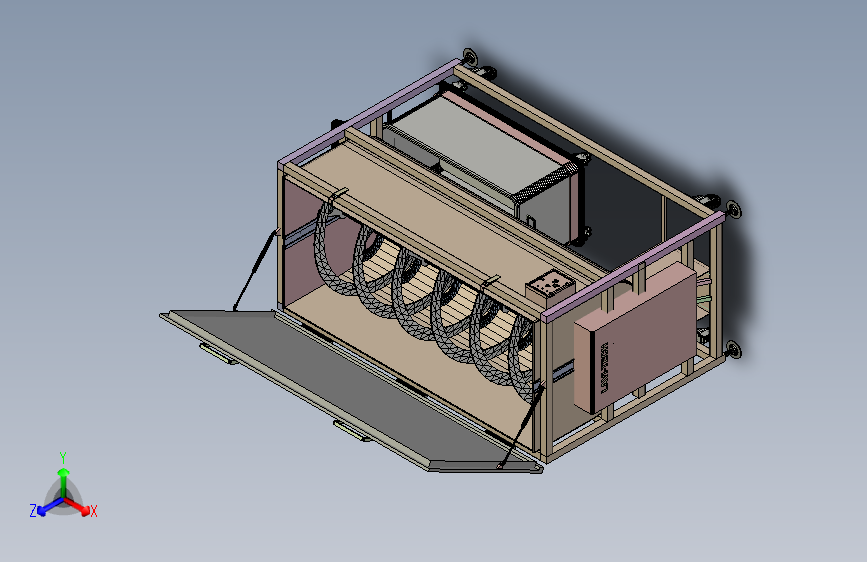Click the red X axis arrow of the triad

coord(78,506)
